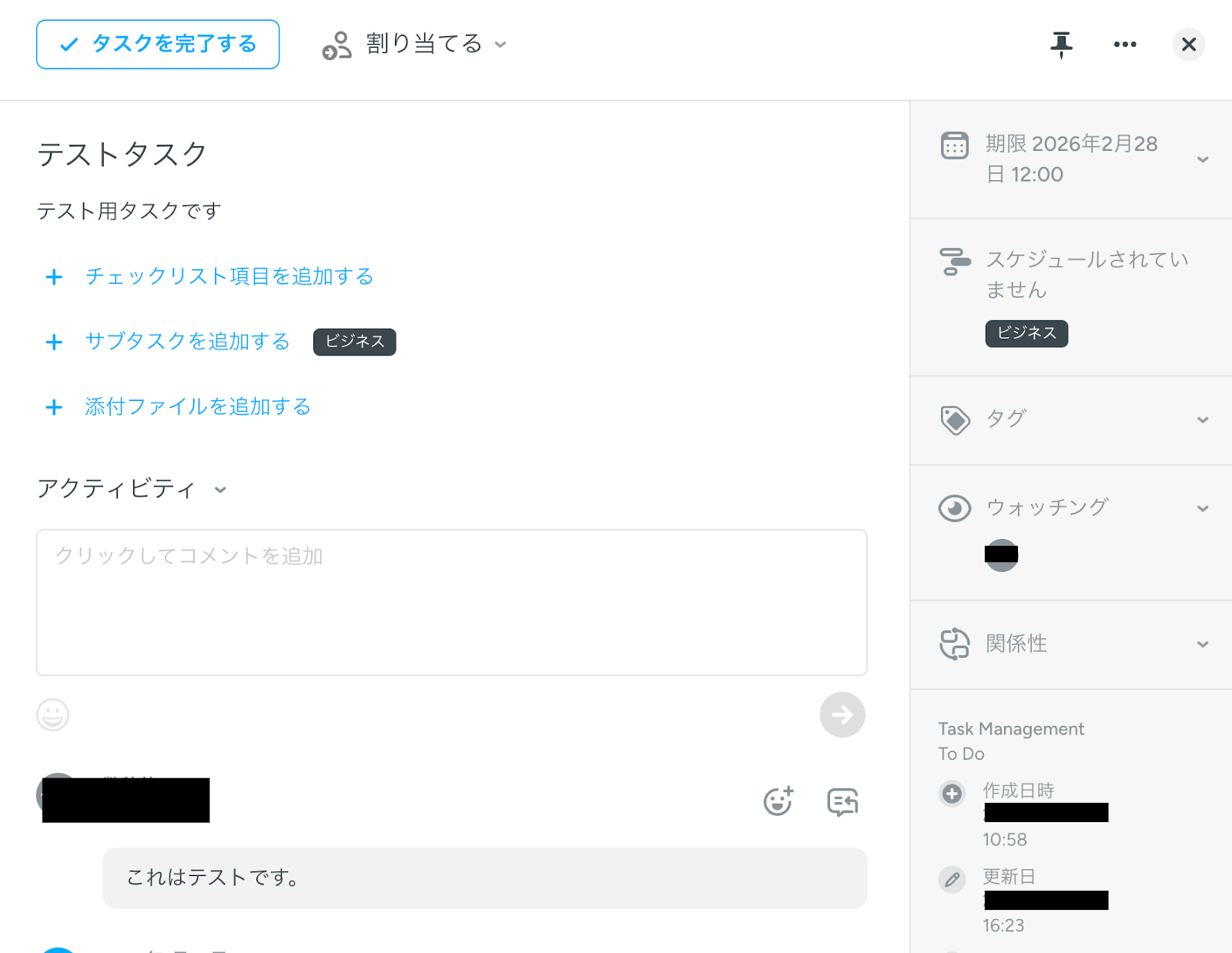1232x953 pixels.
Task: Toggle watching via the eye icon
Action: coord(955,508)
